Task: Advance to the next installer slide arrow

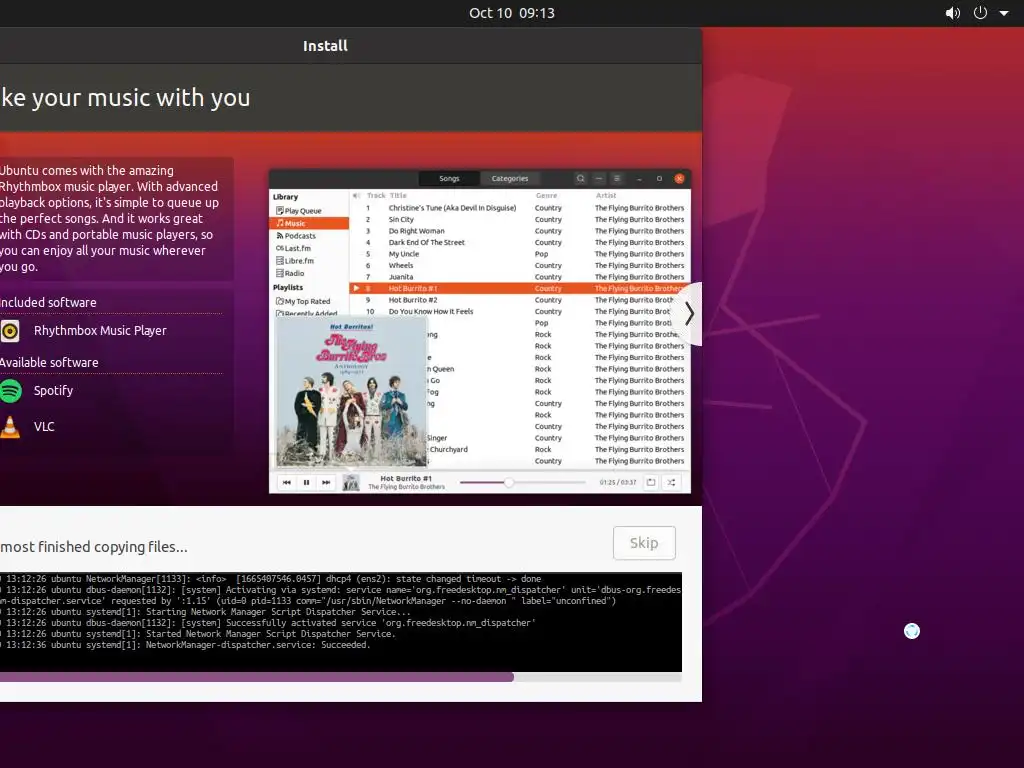Action: 690,314
